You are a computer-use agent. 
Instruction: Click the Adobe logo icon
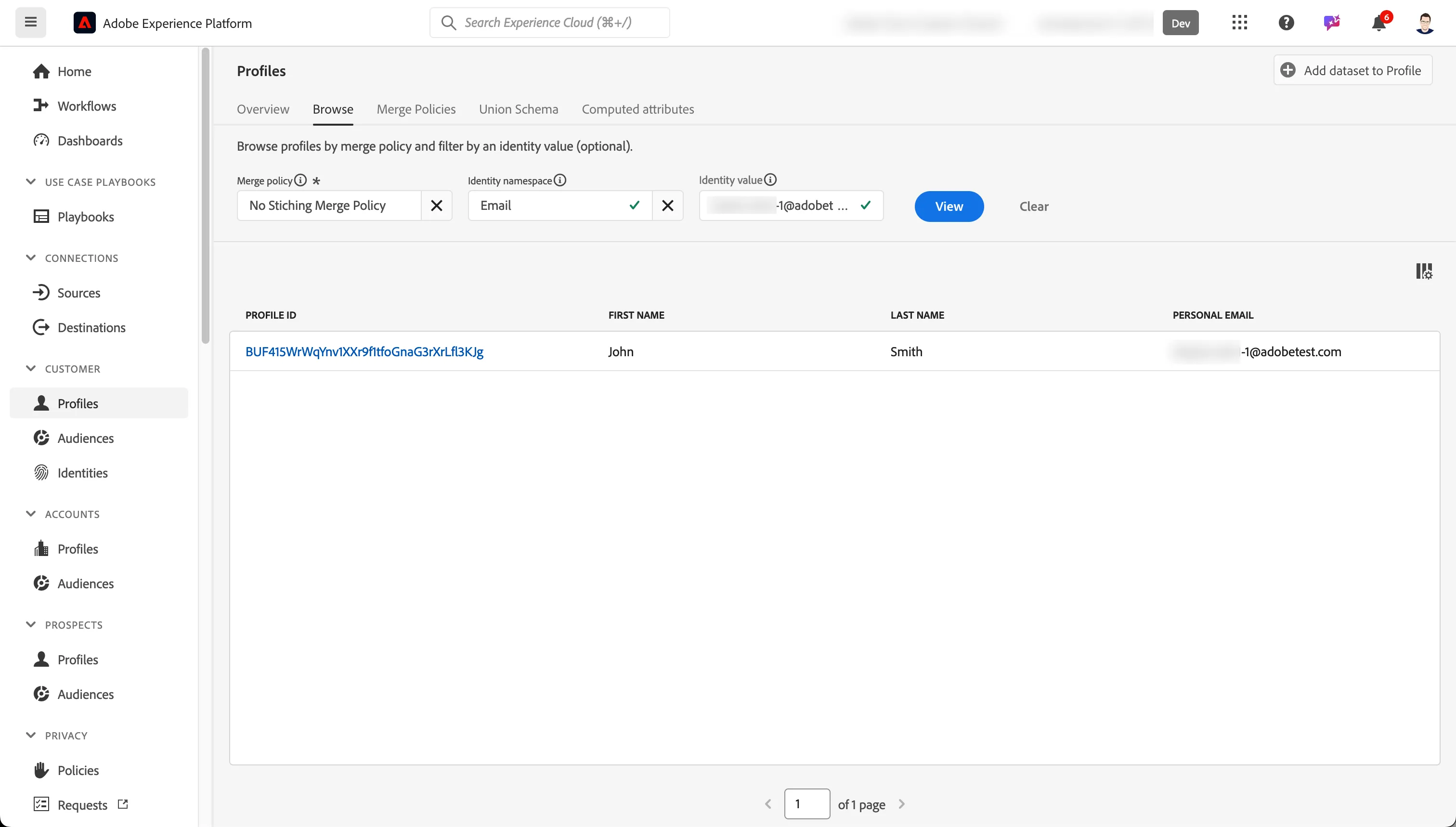click(84, 23)
